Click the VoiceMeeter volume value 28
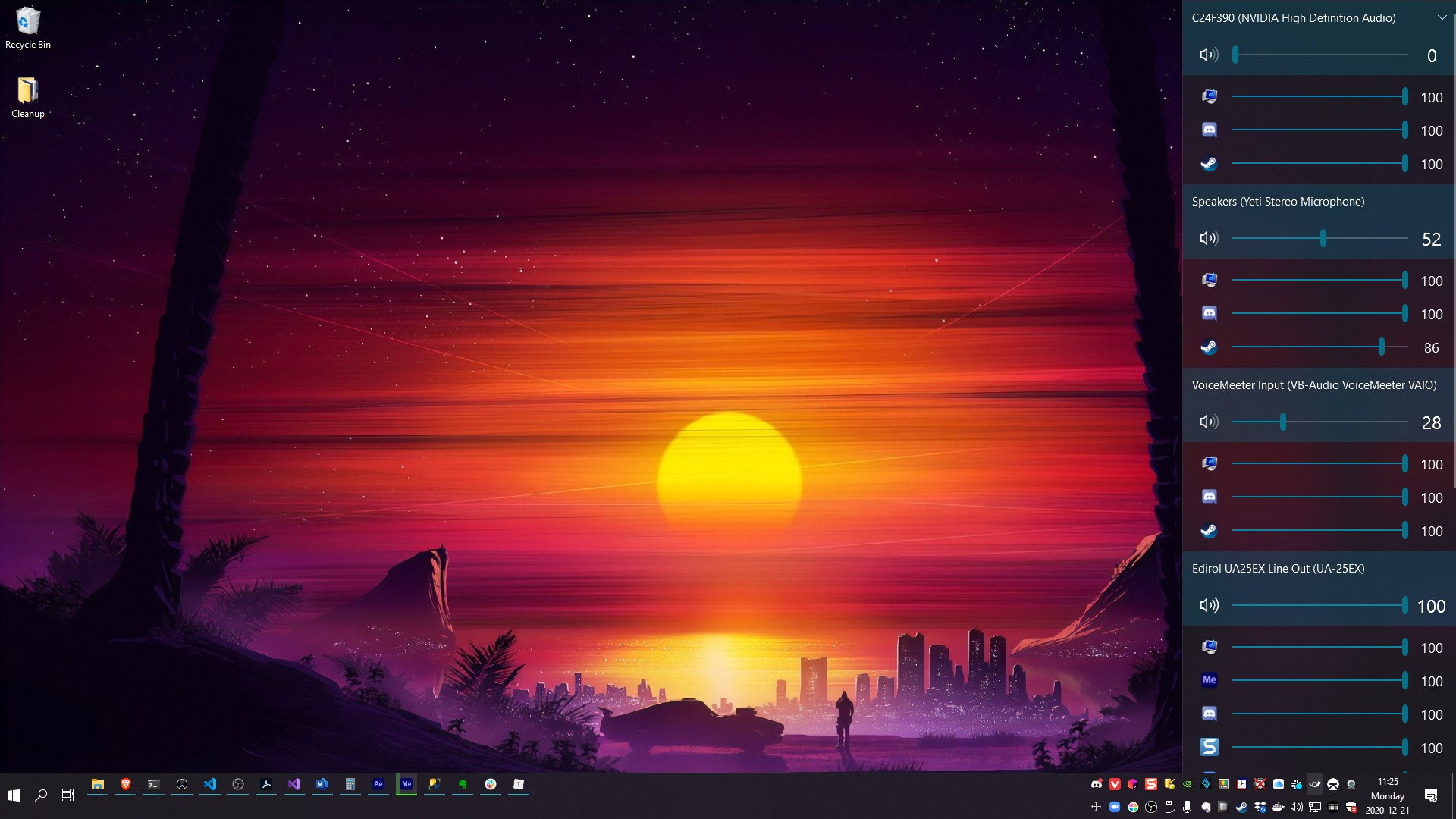This screenshot has width=1456, height=819. pos(1431,422)
